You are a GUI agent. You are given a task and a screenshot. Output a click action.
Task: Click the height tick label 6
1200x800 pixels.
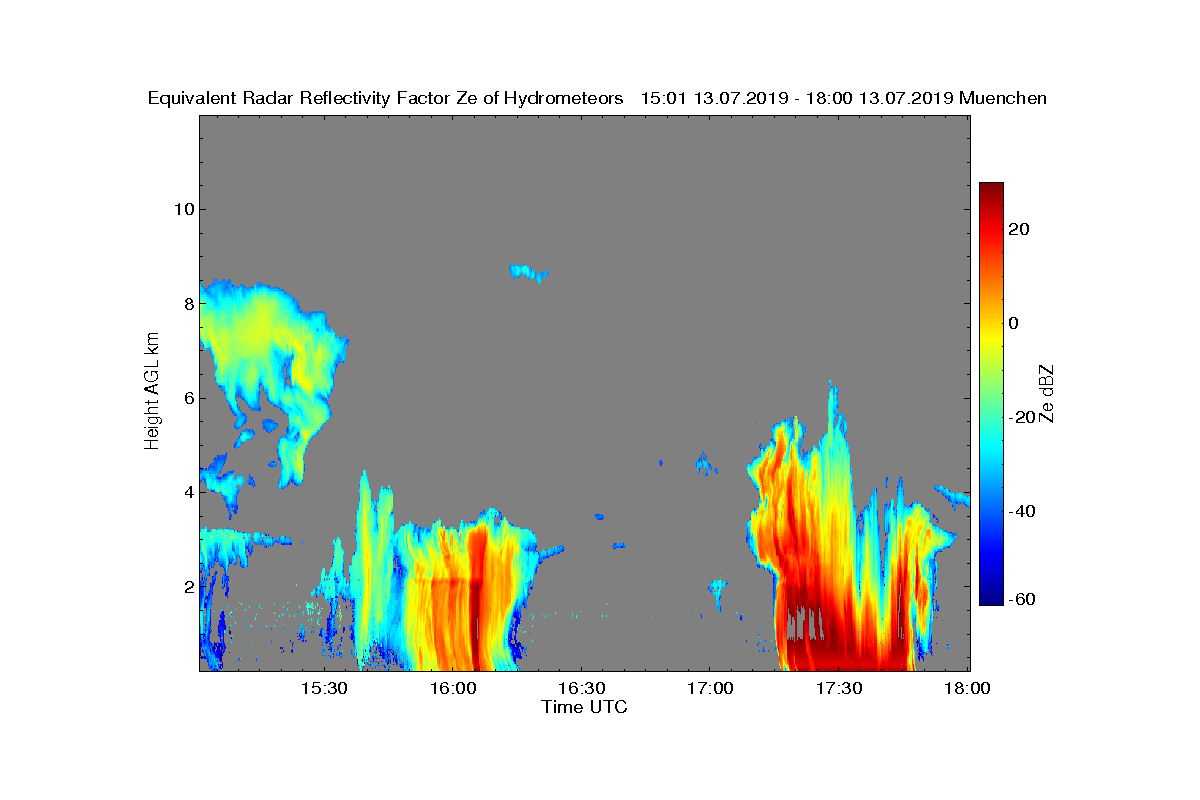click(187, 397)
